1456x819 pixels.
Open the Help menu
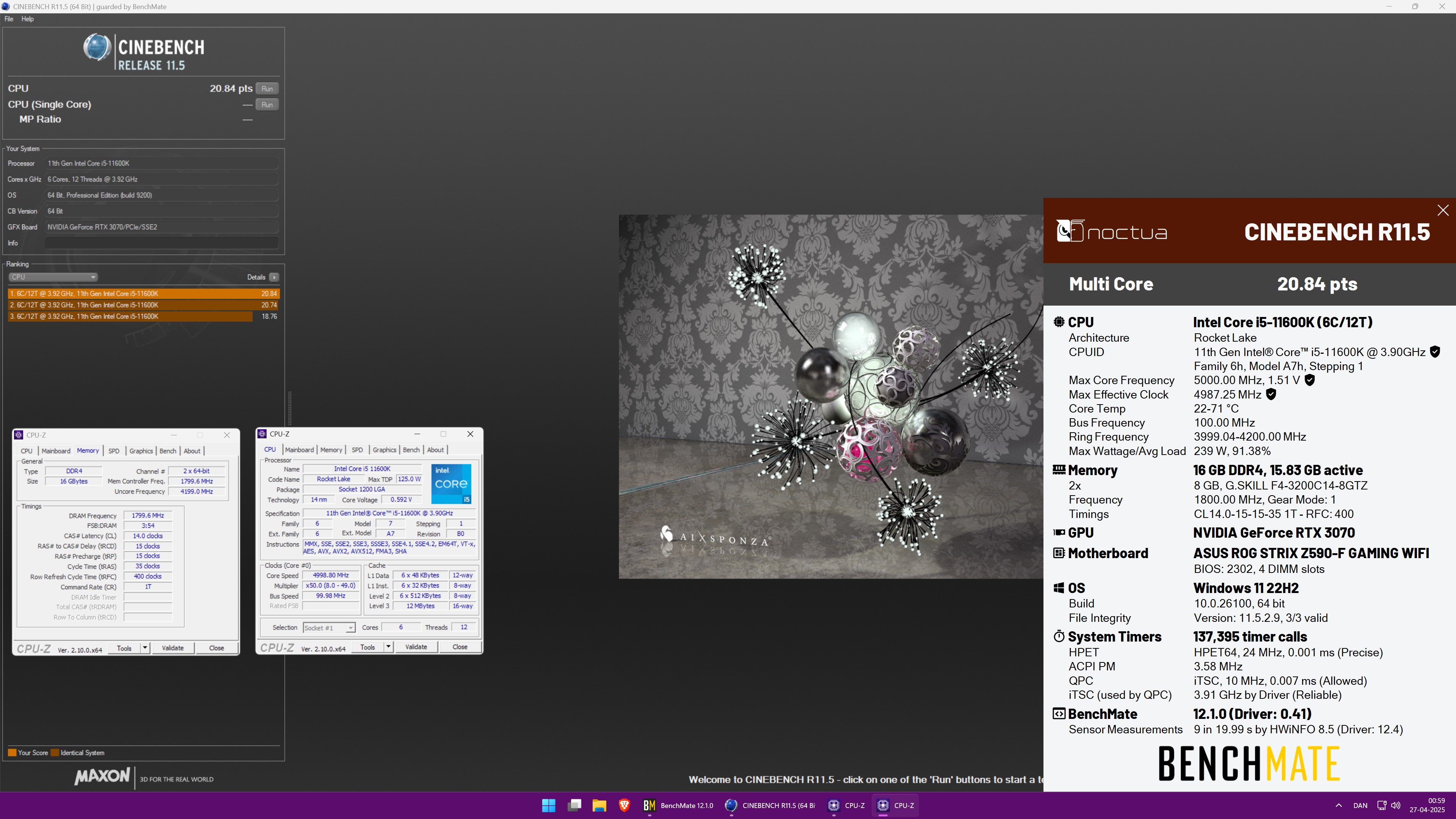[27, 19]
